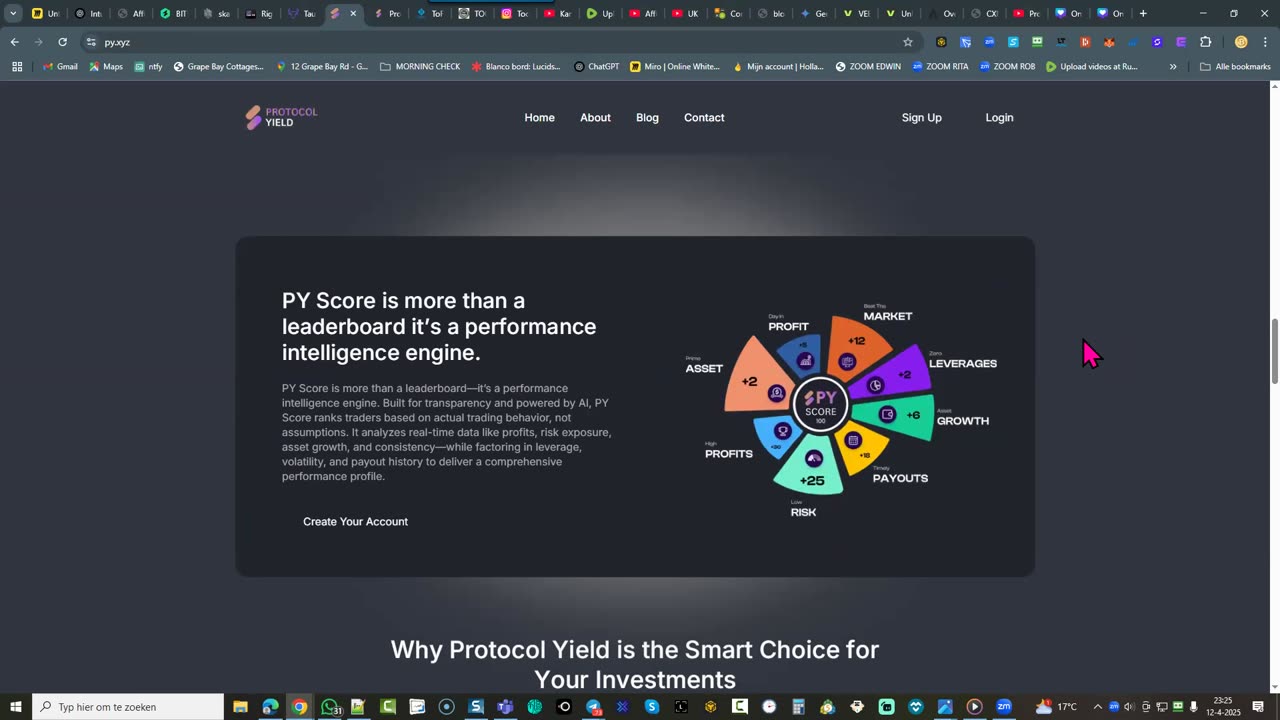Open the Chrome three-dot menu
1280x720 pixels.
[x=1264, y=42]
